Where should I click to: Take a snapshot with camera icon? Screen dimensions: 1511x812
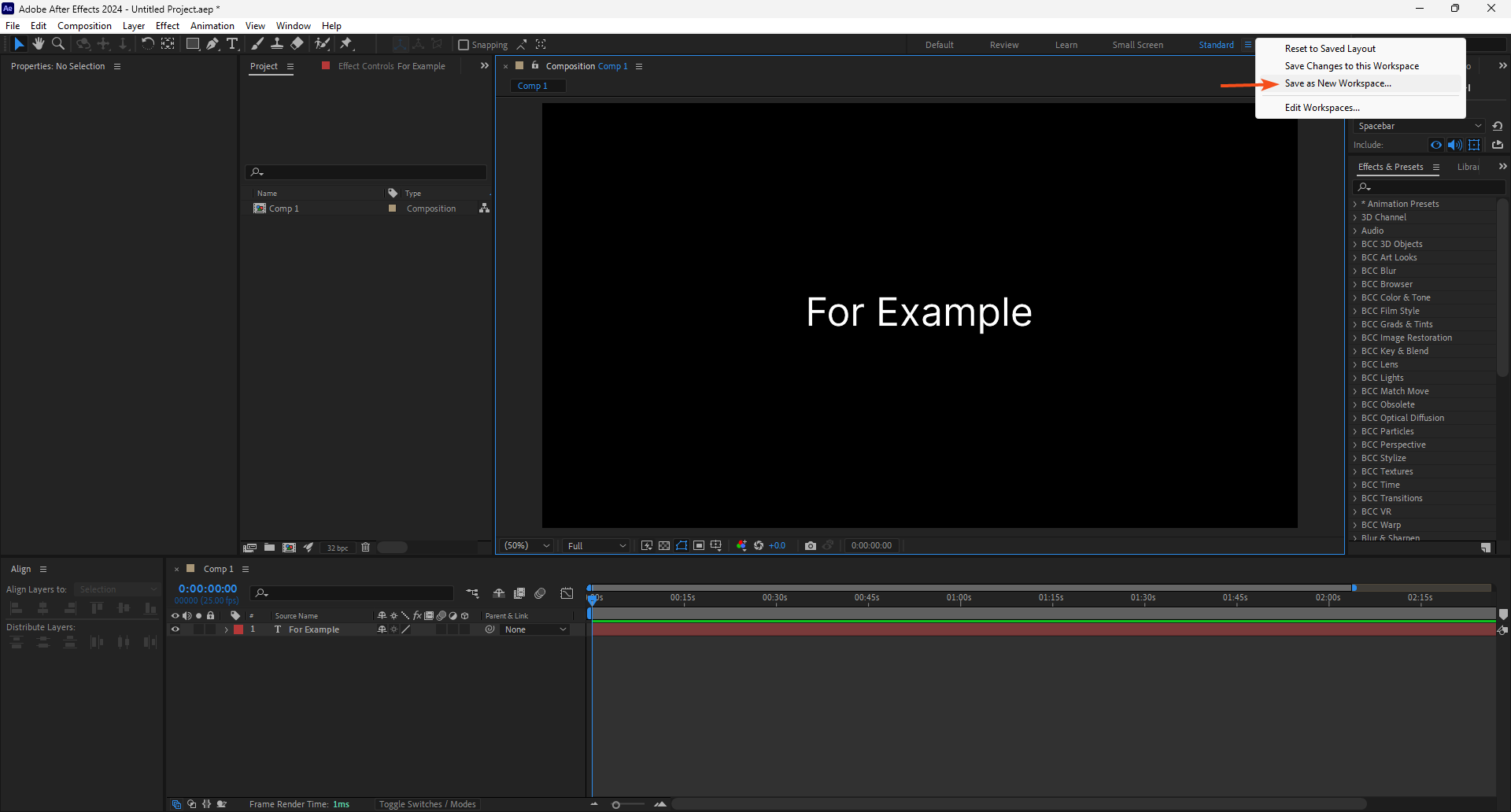coord(811,545)
